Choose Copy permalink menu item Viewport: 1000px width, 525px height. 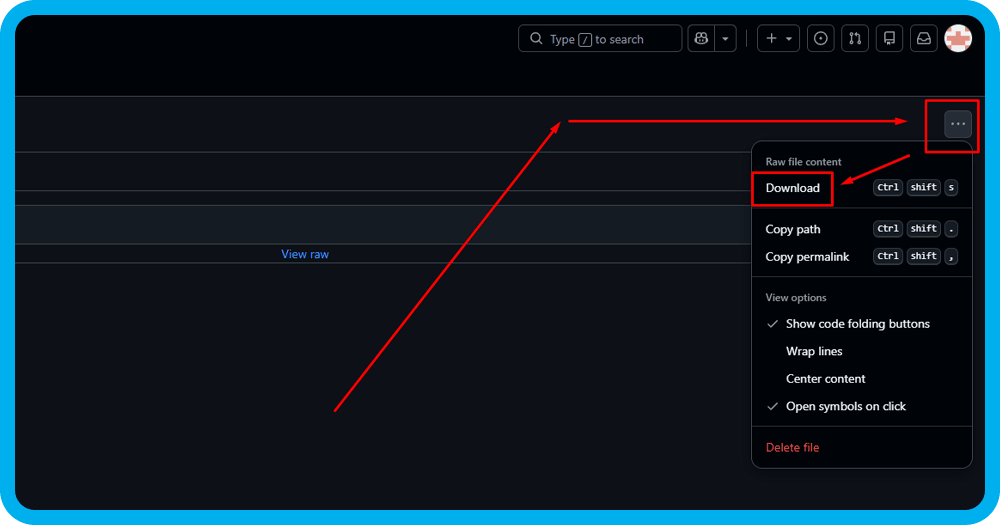pos(862,256)
